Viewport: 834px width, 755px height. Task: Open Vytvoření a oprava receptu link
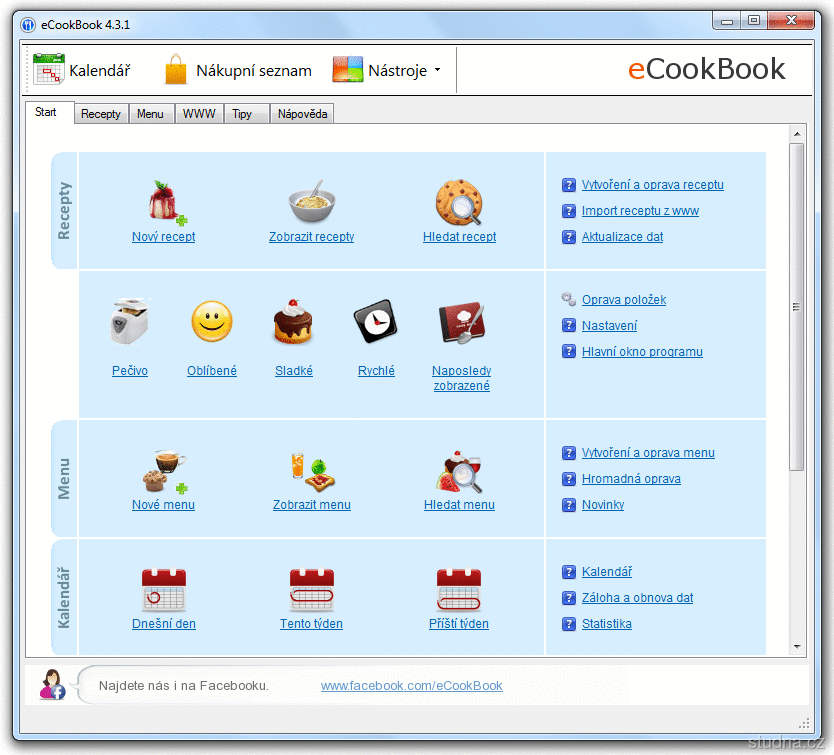point(653,185)
